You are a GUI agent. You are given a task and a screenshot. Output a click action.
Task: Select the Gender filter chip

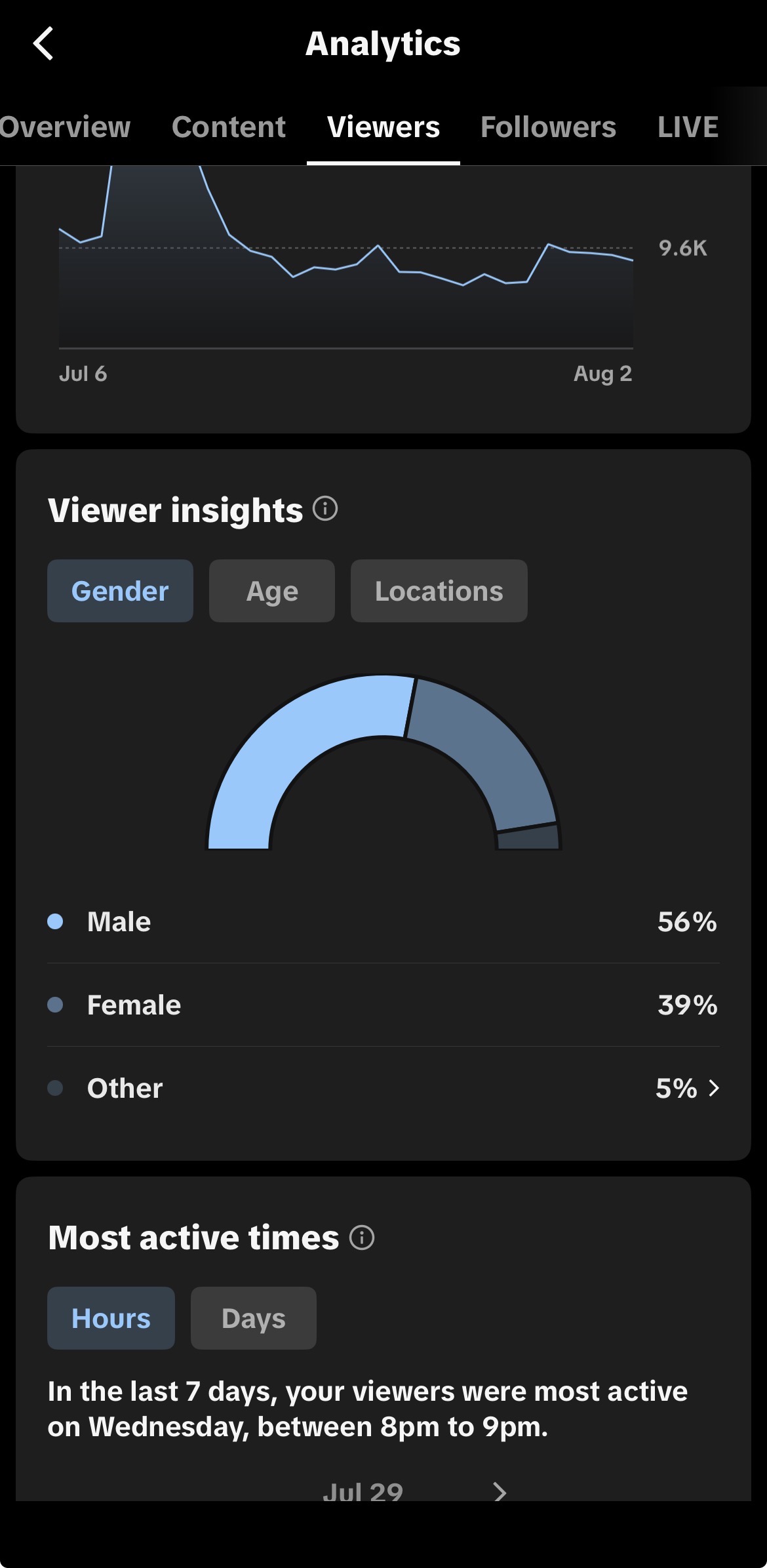pos(120,591)
